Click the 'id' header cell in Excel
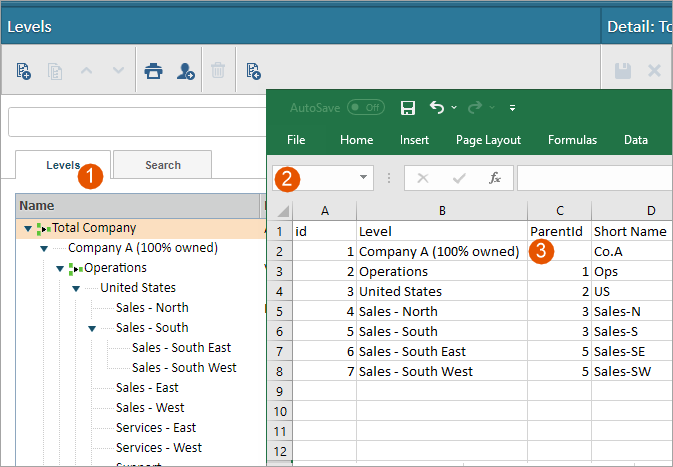Screen dimensions: 673x467 (324, 232)
